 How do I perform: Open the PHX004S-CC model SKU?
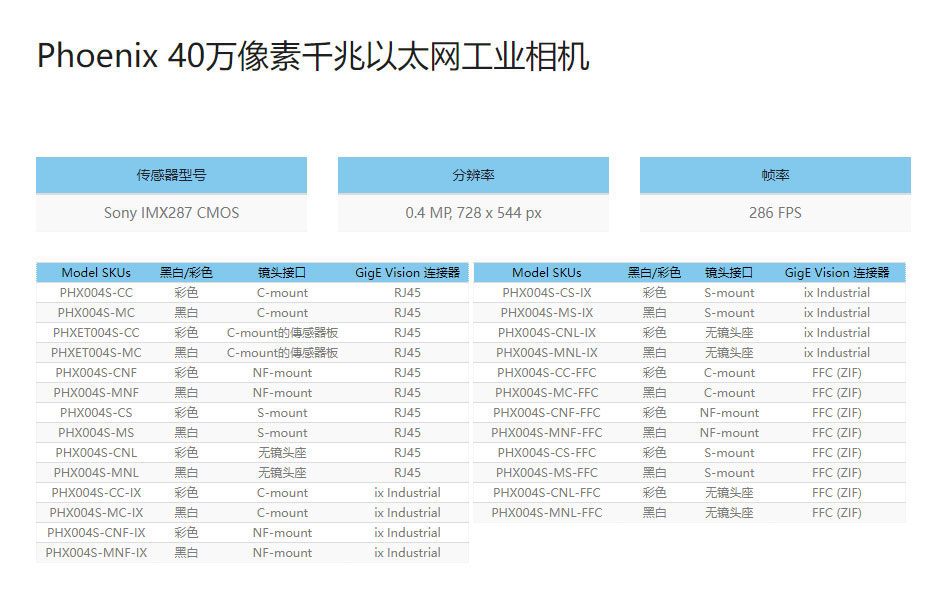[x=96, y=293]
